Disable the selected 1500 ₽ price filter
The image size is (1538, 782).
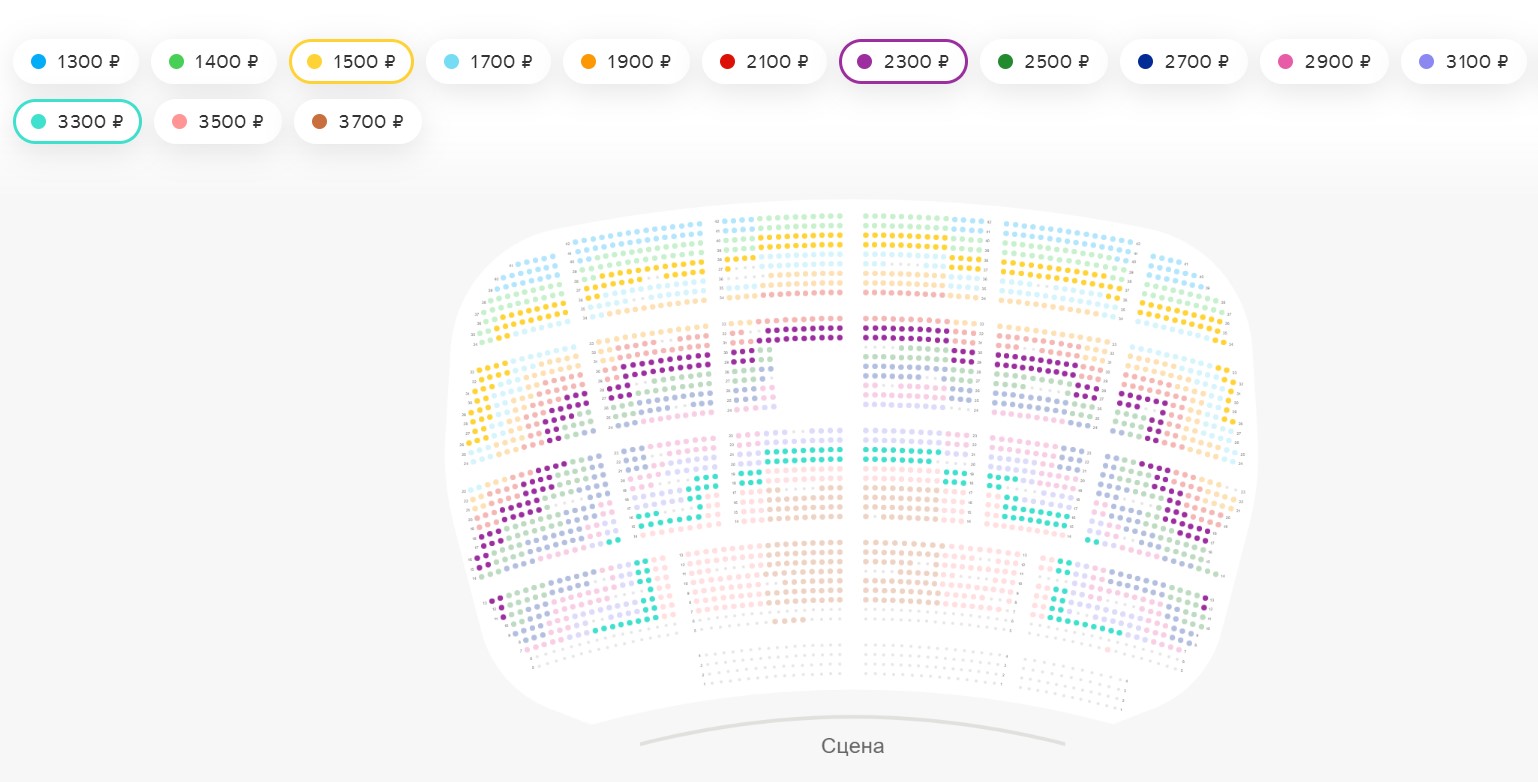tap(351, 62)
